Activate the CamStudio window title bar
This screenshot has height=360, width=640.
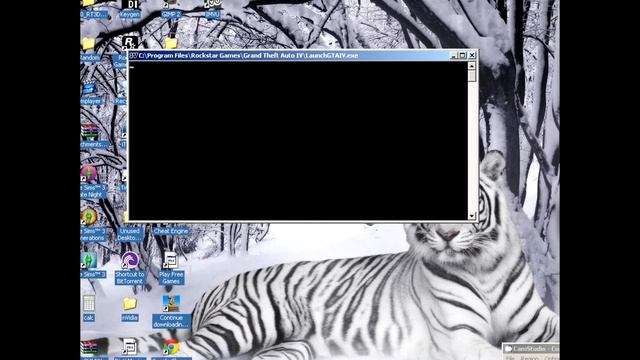531,349
